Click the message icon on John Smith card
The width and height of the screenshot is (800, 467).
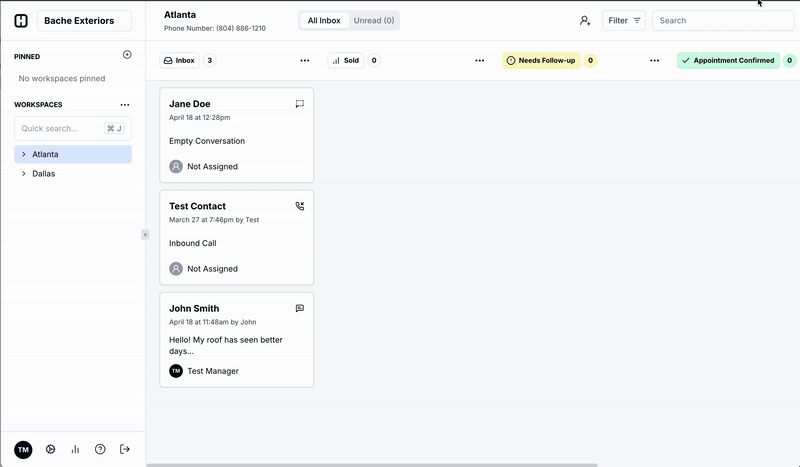(x=299, y=308)
